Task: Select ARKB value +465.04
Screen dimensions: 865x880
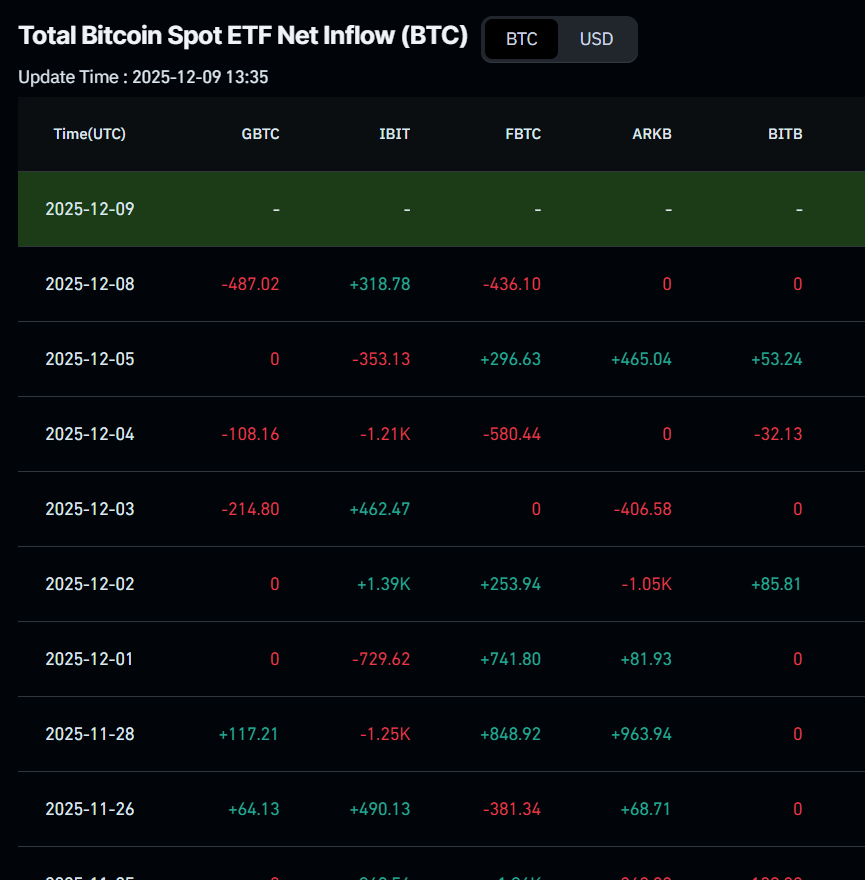Action: (641, 359)
